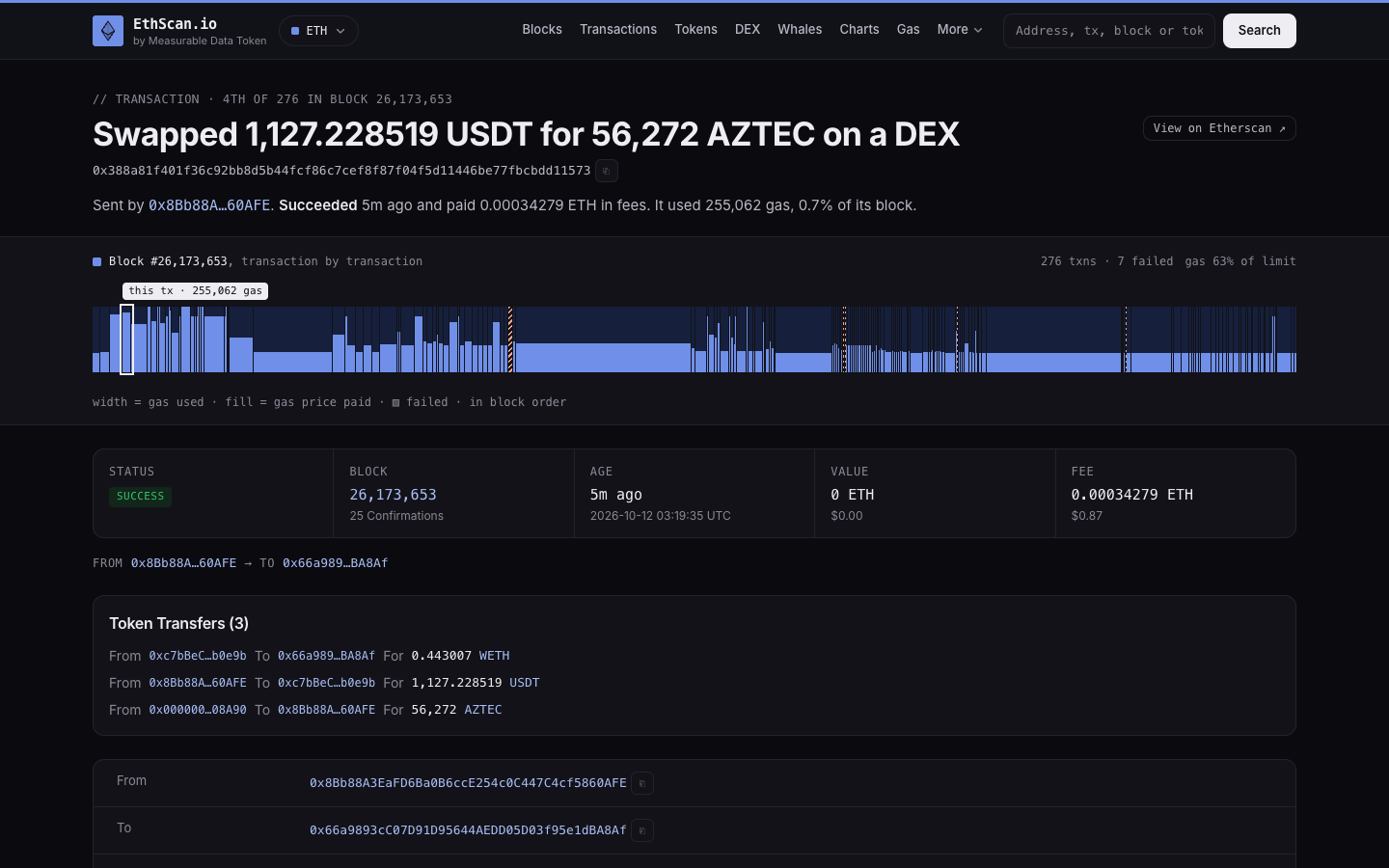This screenshot has height=868, width=1389.
Task: Click the 1,127.228519 amount in USDT row
Action: click(456, 683)
